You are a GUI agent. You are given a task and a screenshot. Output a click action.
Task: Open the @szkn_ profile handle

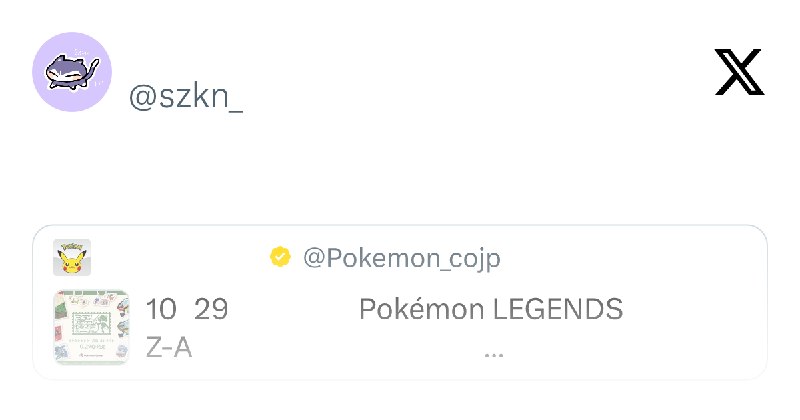pyautogui.click(x=186, y=97)
